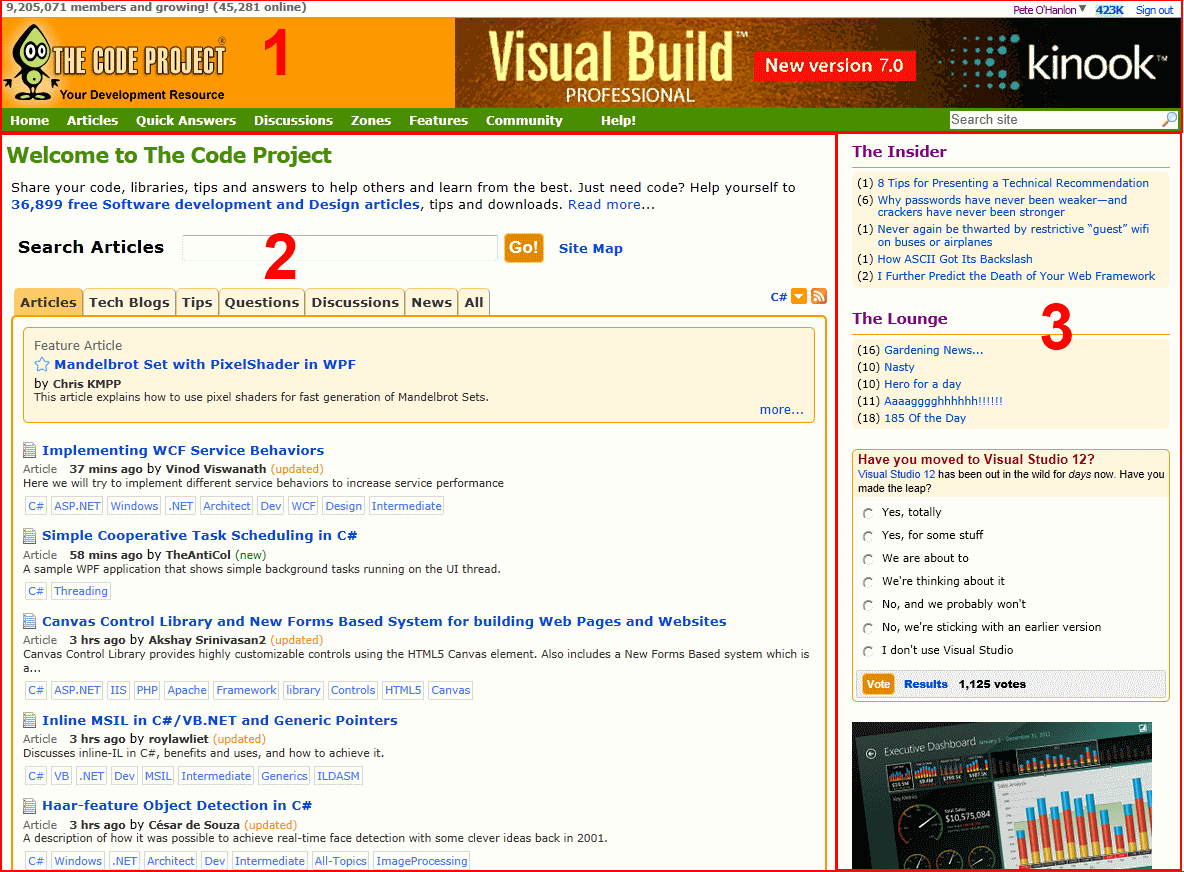Screen dimensions: 1184x872
Task: Select the Articles tab in content list
Action: [48, 302]
